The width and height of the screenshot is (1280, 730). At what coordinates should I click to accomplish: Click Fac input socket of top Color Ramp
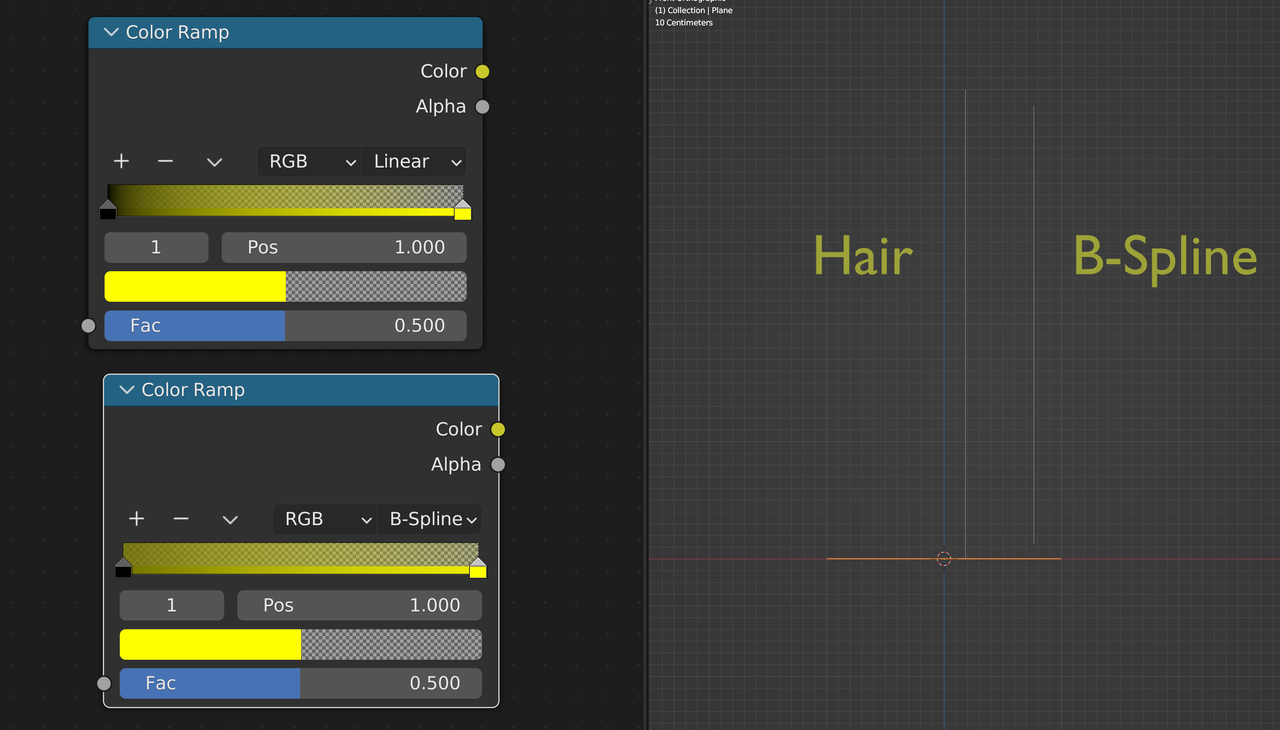88,326
